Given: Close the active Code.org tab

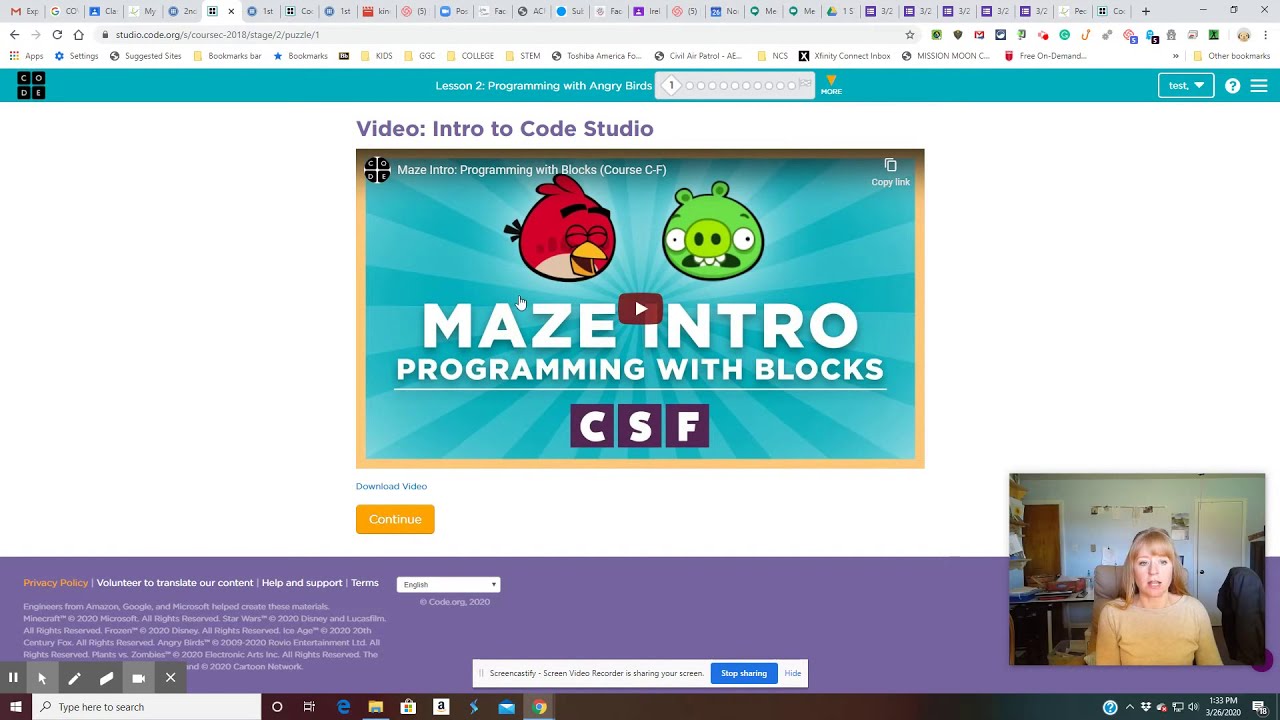Looking at the screenshot, I should pyautogui.click(x=231, y=11).
